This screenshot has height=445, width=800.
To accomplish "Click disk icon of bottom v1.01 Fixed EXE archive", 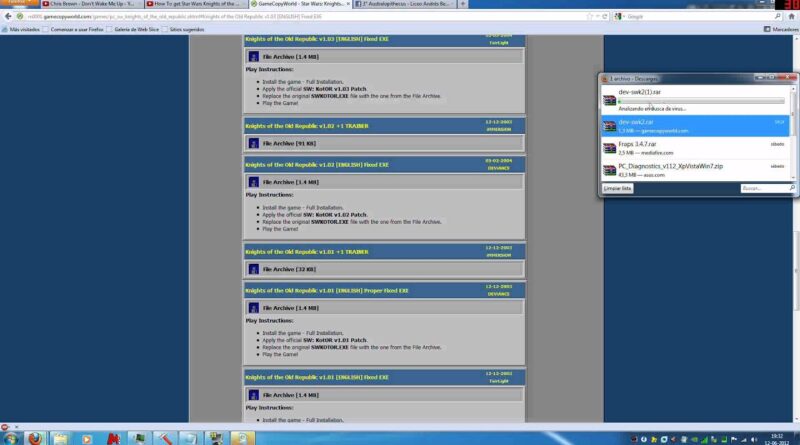I will click(x=254, y=395).
